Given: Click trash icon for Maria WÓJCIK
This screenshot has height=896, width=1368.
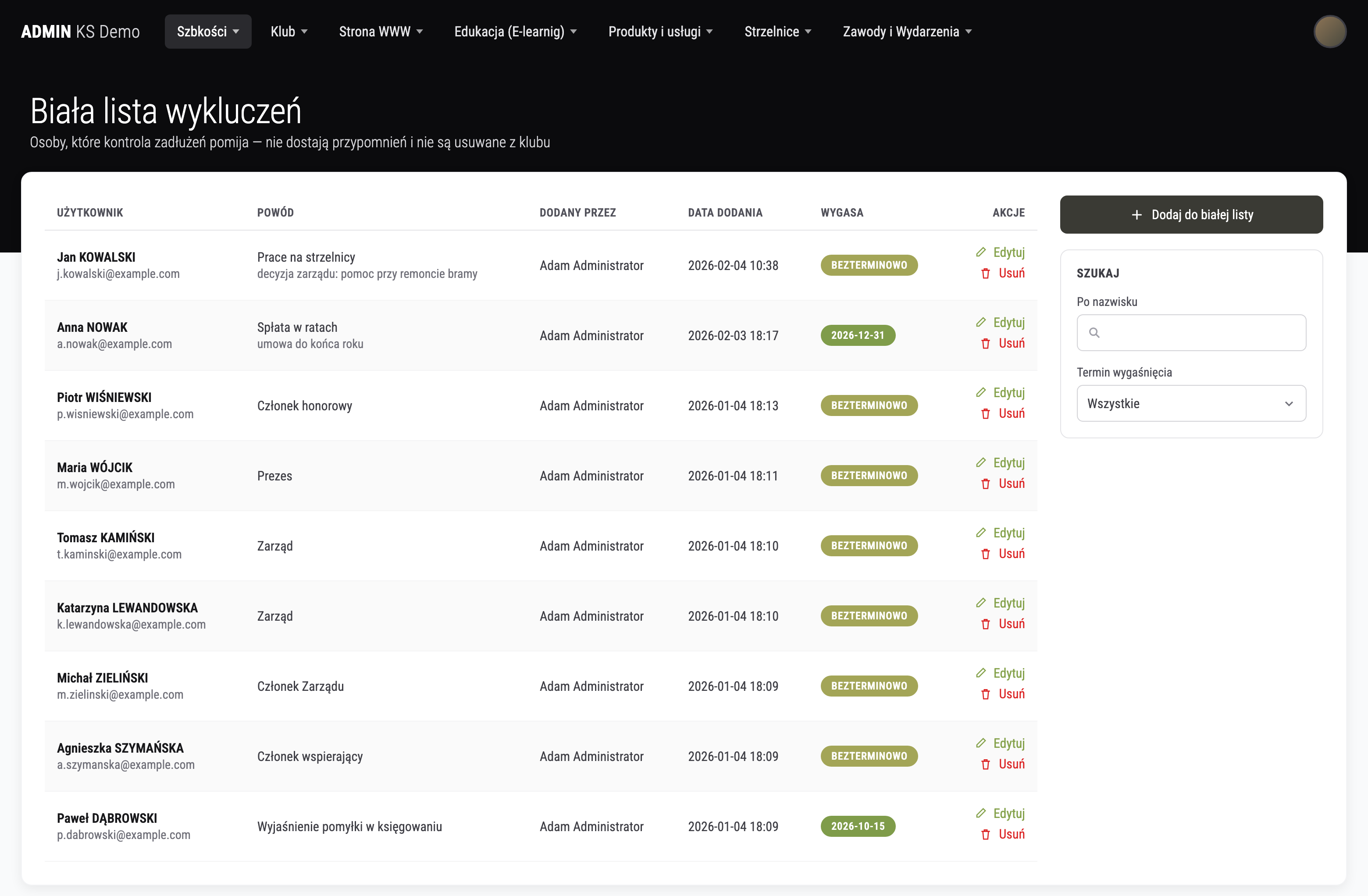Looking at the screenshot, I should tap(985, 484).
